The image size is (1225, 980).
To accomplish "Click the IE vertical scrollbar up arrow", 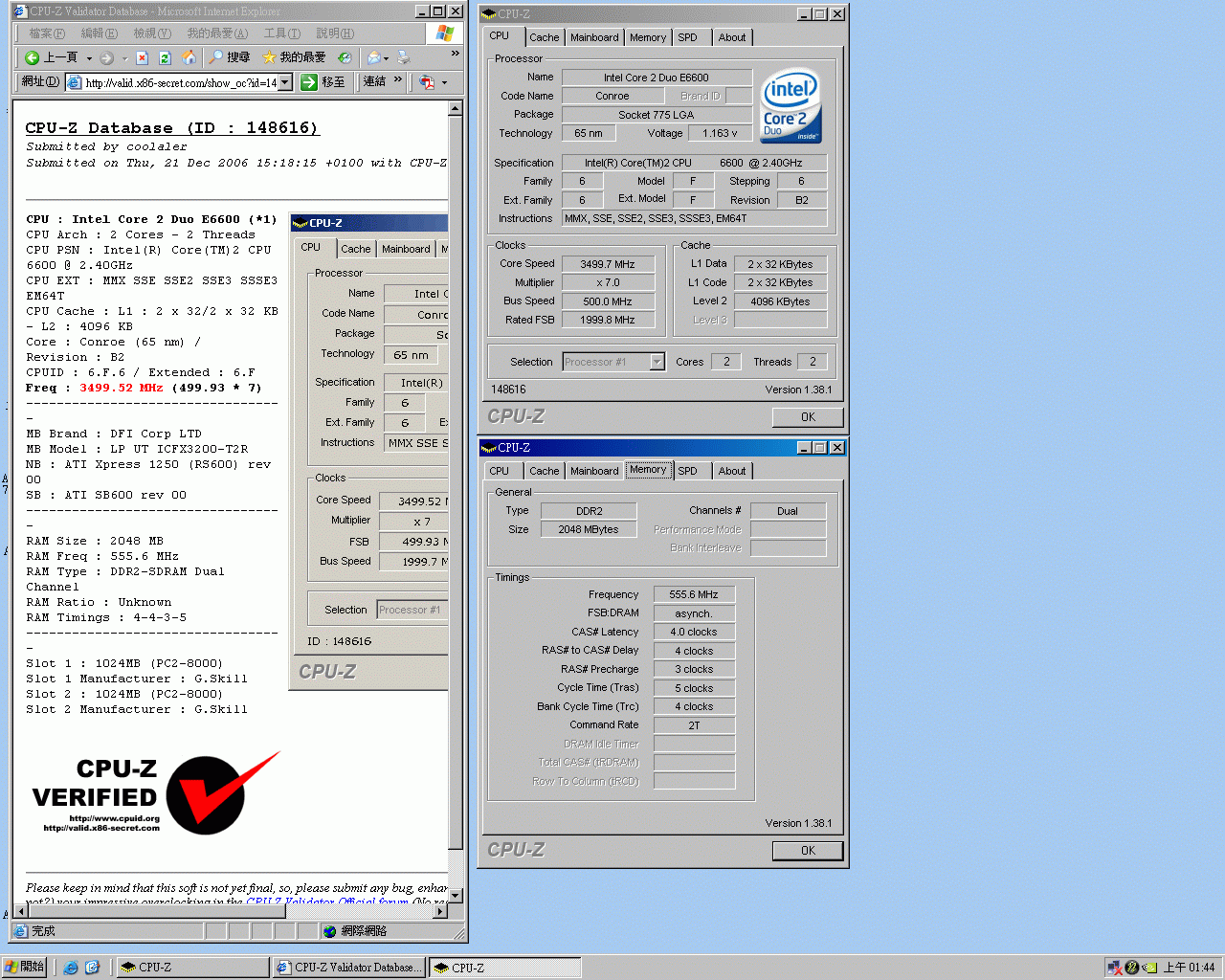I will [456, 108].
